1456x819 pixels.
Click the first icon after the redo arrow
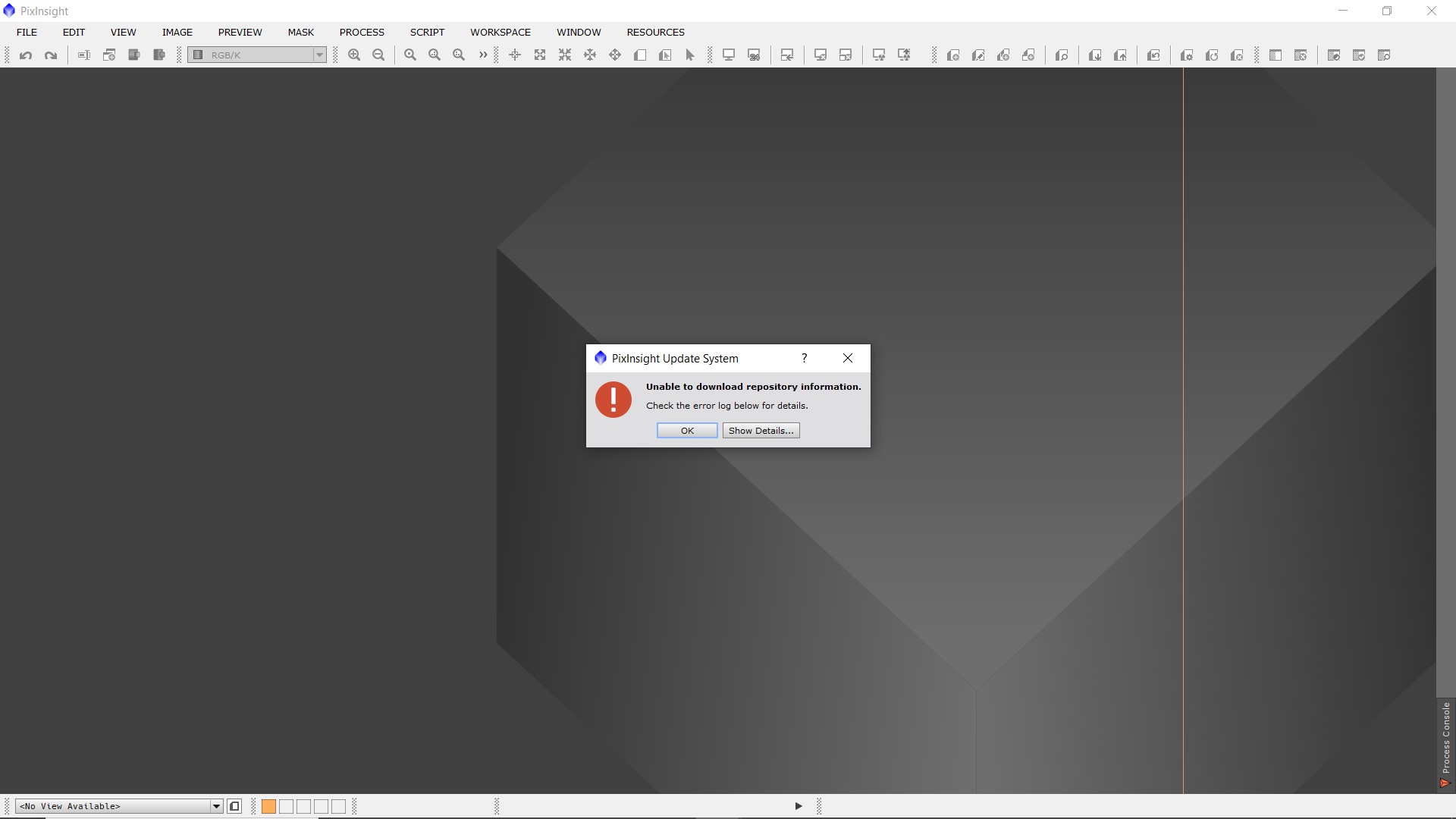tap(84, 55)
